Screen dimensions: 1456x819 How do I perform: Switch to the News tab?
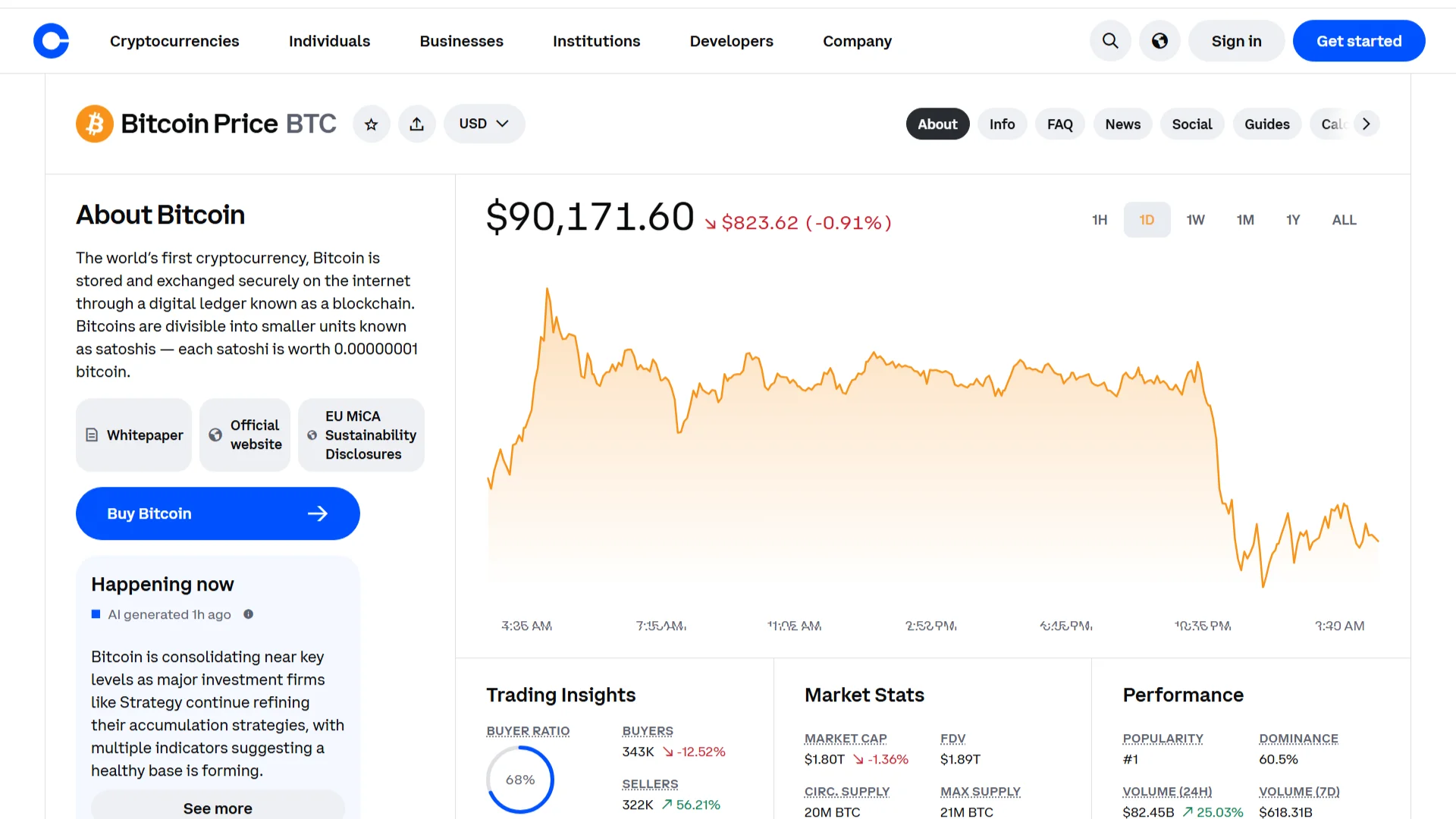click(1122, 124)
